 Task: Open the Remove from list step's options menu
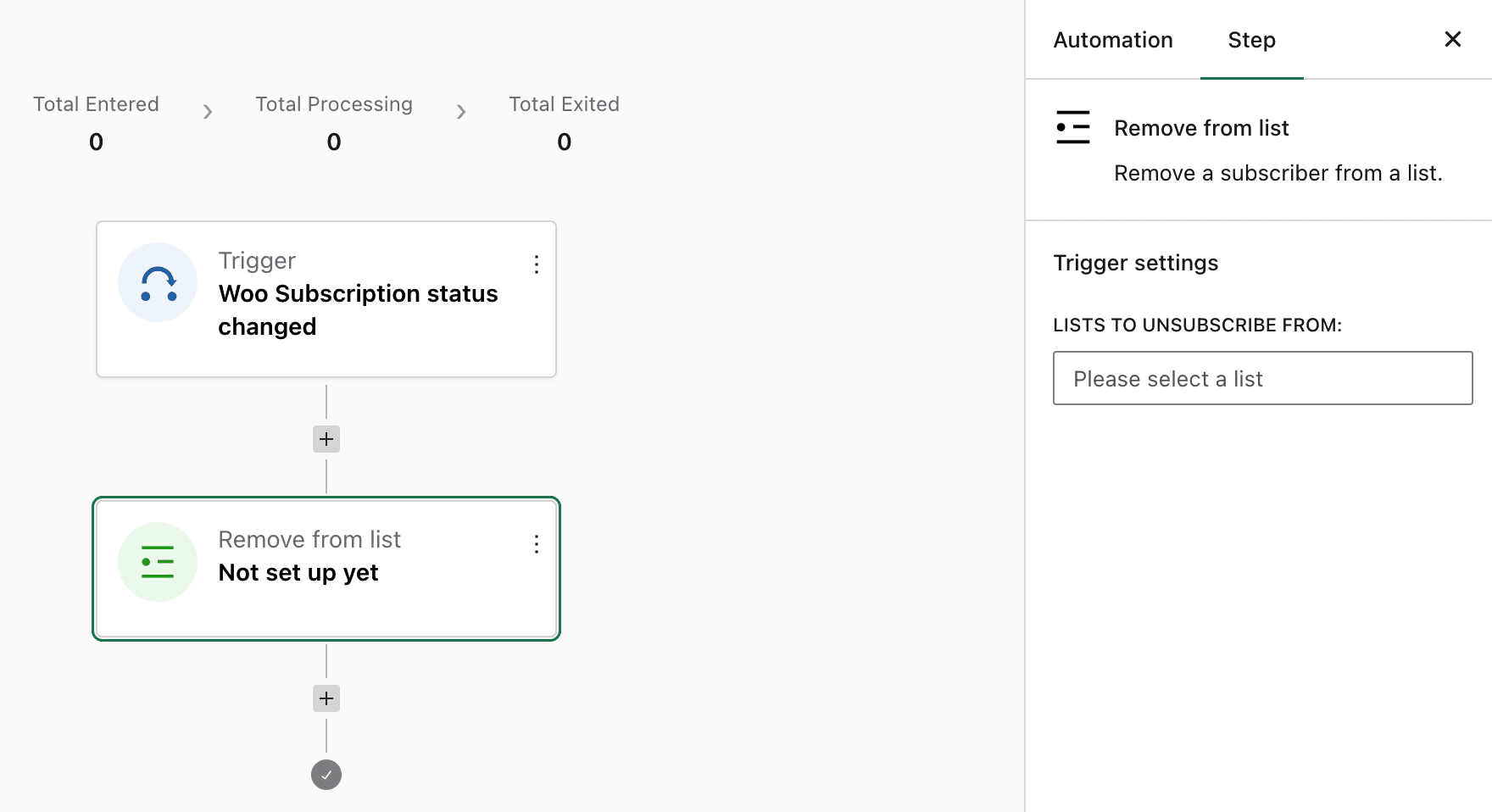coord(536,544)
